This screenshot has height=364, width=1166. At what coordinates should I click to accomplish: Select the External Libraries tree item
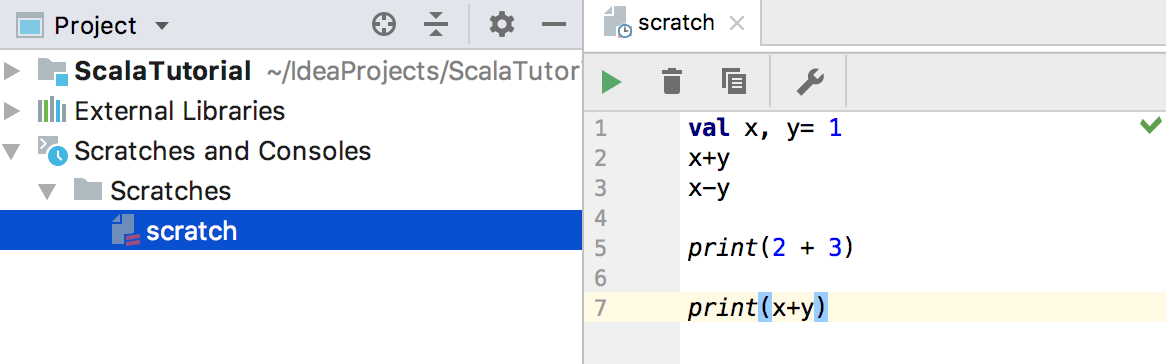179,112
